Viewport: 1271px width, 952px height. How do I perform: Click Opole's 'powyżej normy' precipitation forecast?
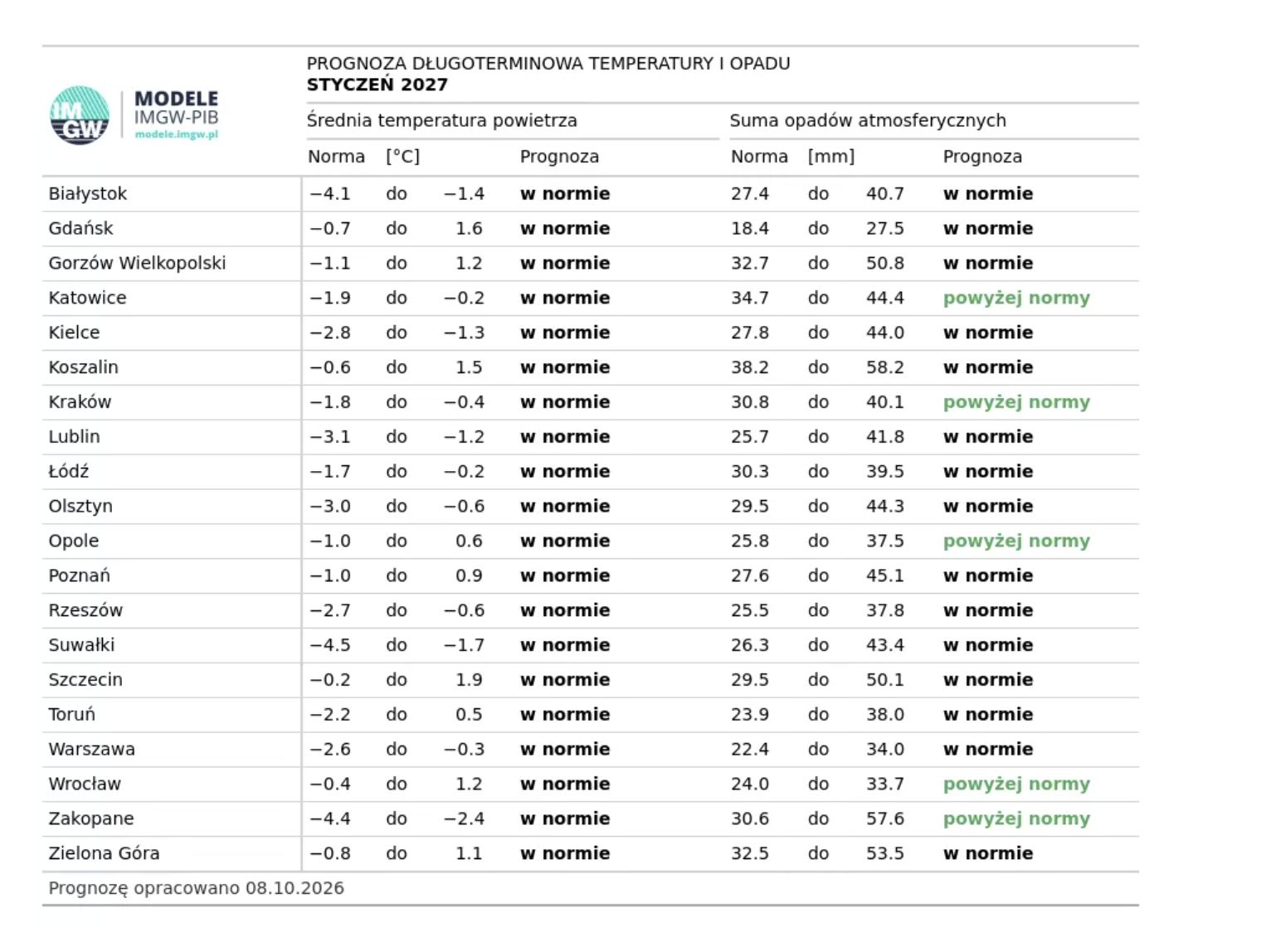tap(1016, 541)
